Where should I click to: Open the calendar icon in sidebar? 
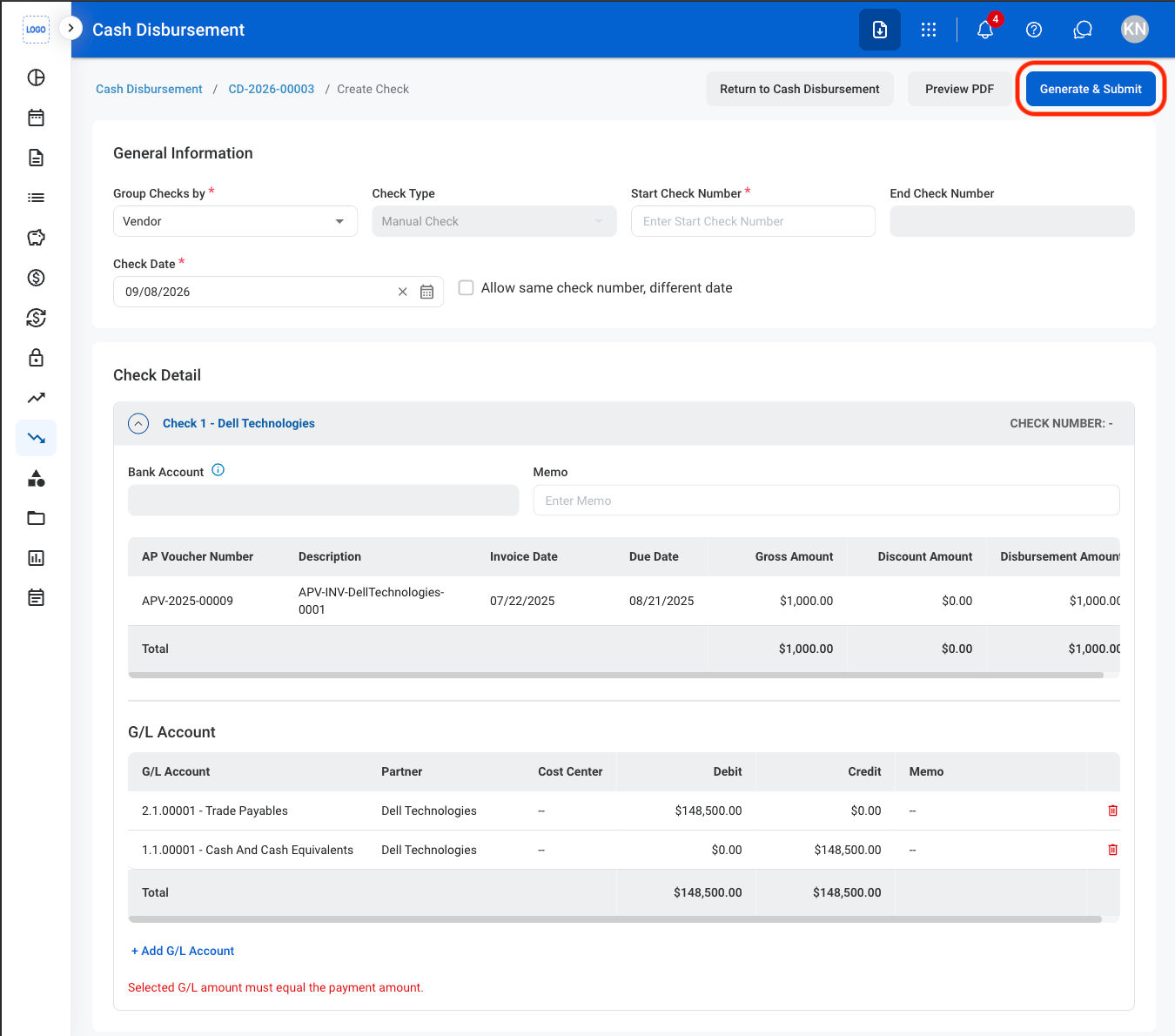click(x=36, y=118)
